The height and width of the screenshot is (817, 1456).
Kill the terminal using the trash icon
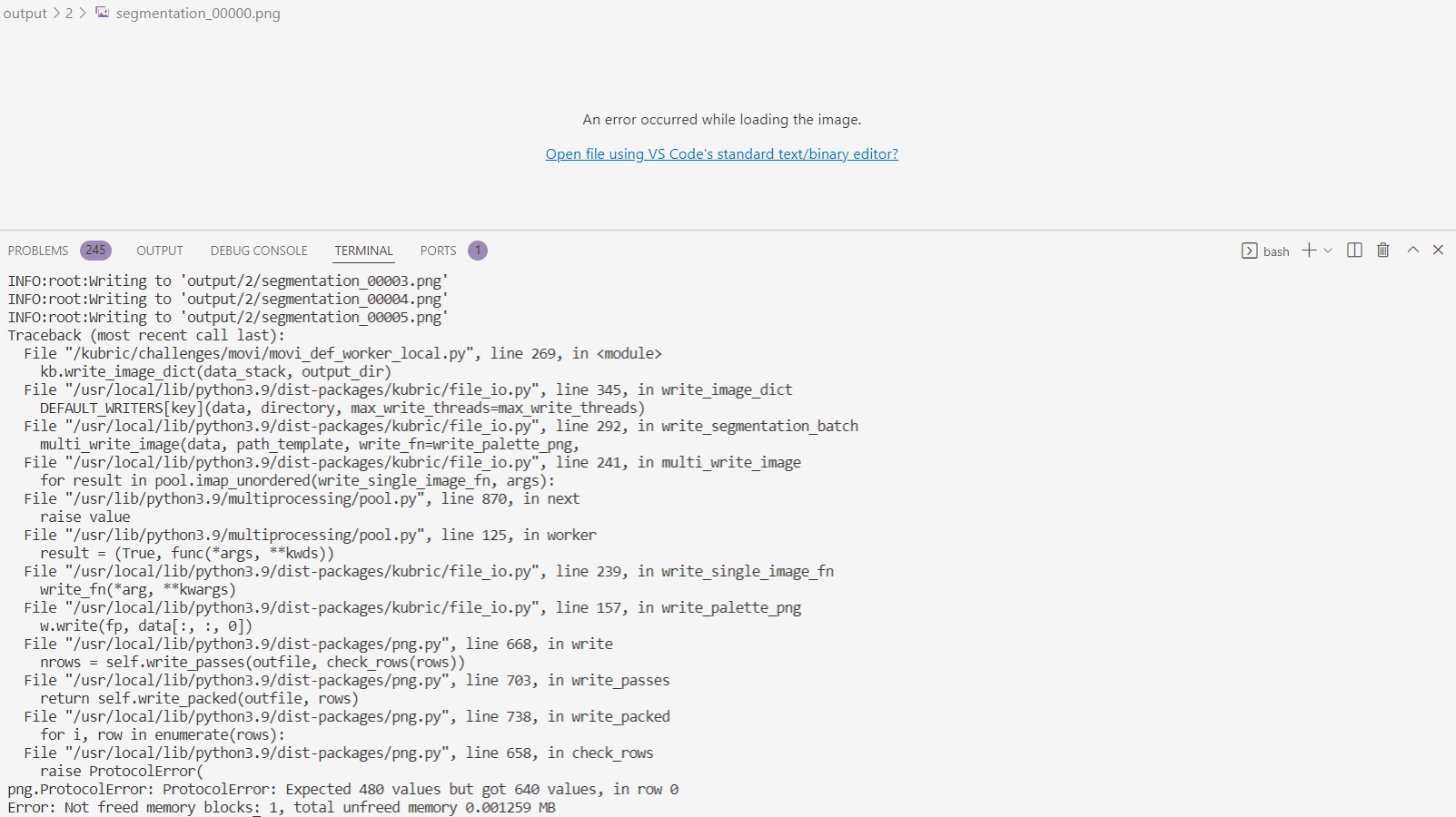pos(1382,250)
